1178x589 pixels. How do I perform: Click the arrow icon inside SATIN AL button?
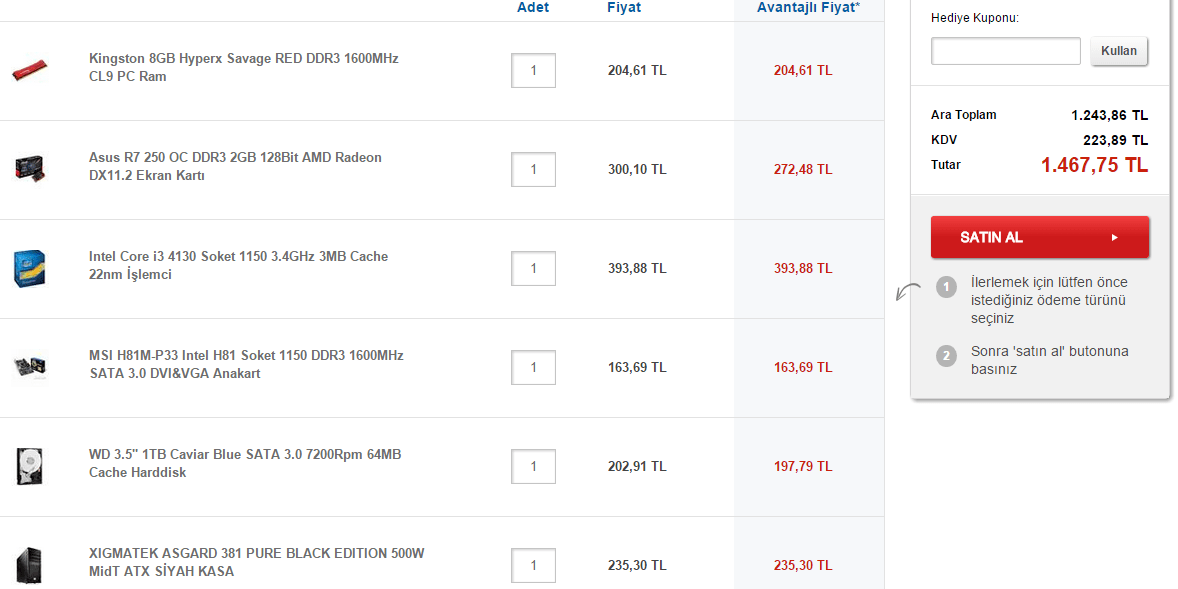1114,238
